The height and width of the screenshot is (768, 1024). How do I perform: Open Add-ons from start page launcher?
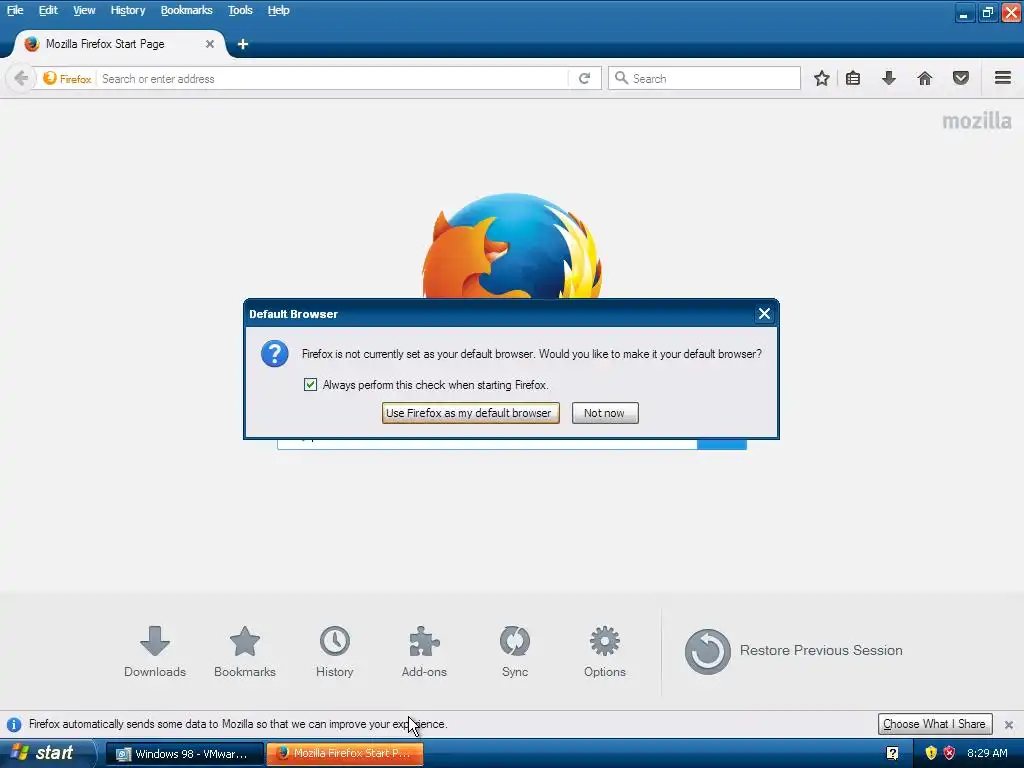tap(424, 652)
